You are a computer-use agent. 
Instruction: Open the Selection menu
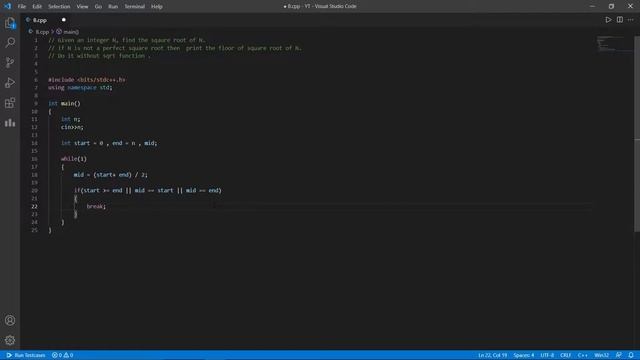point(59,7)
